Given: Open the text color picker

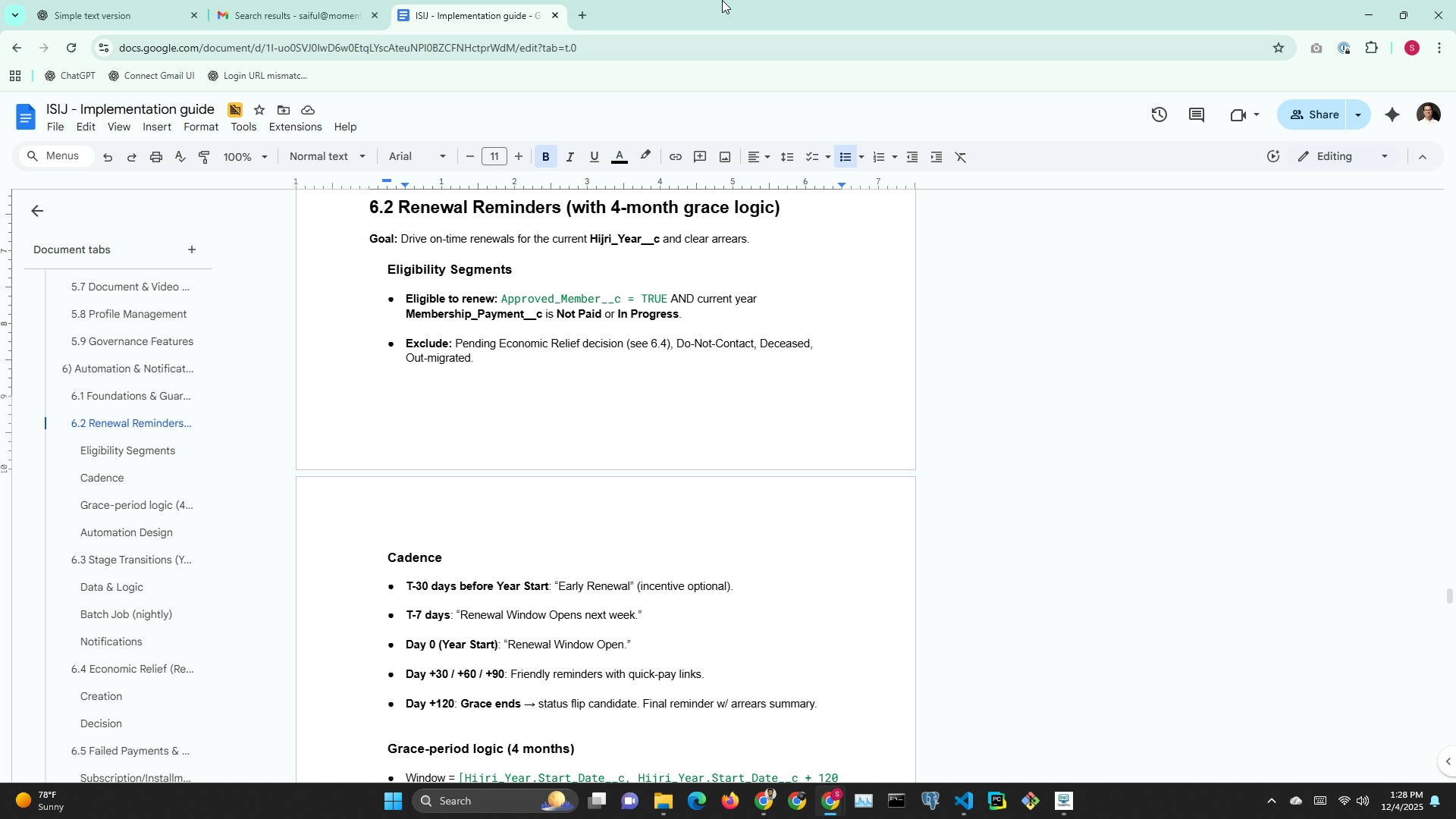Looking at the screenshot, I should pos(620,157).
